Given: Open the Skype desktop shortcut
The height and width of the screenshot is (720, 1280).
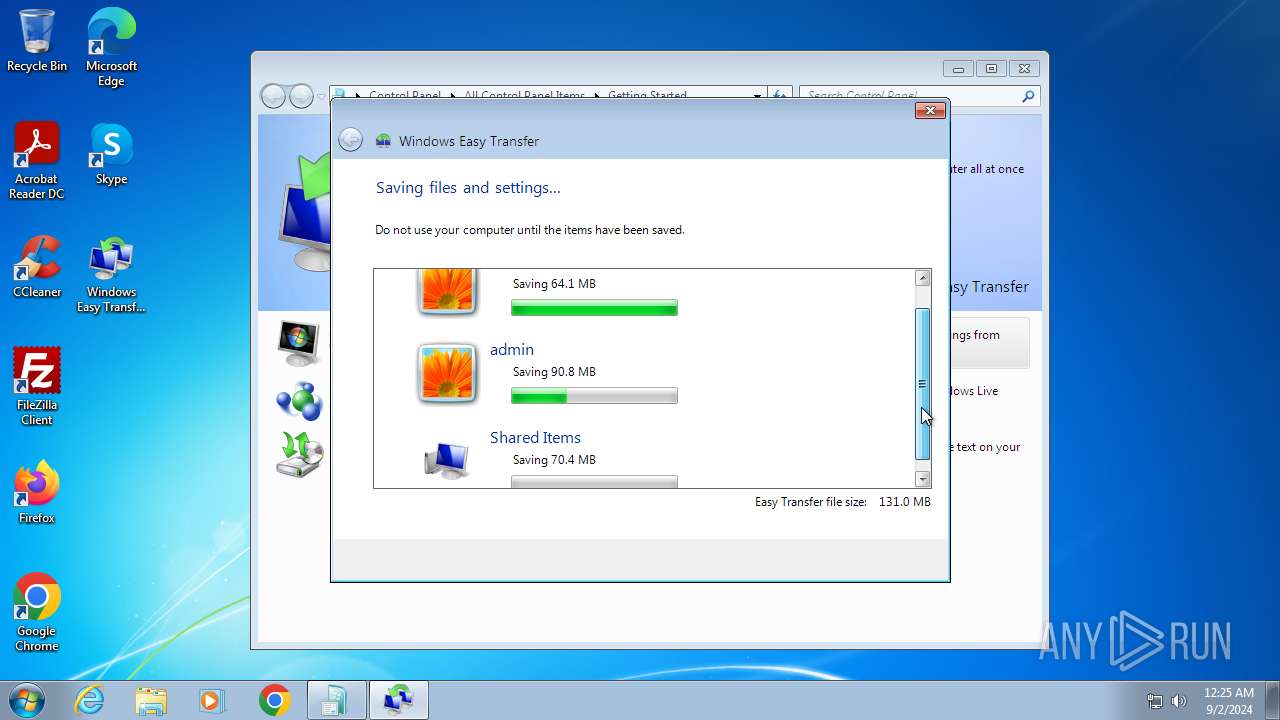Looking at the screenshot, I should point(111,154).
